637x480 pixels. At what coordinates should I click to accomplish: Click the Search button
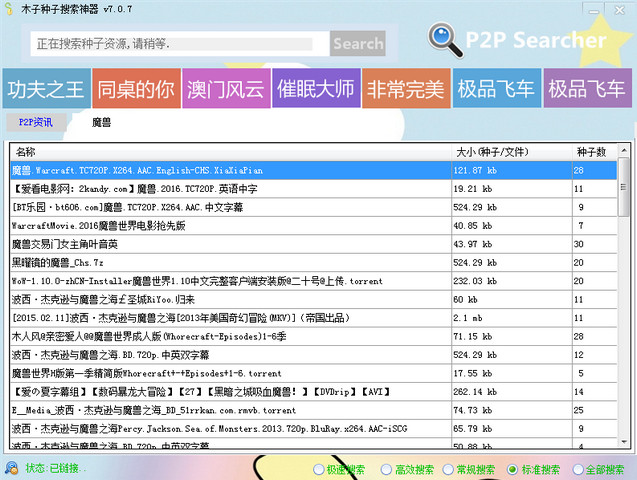(358, 43)
